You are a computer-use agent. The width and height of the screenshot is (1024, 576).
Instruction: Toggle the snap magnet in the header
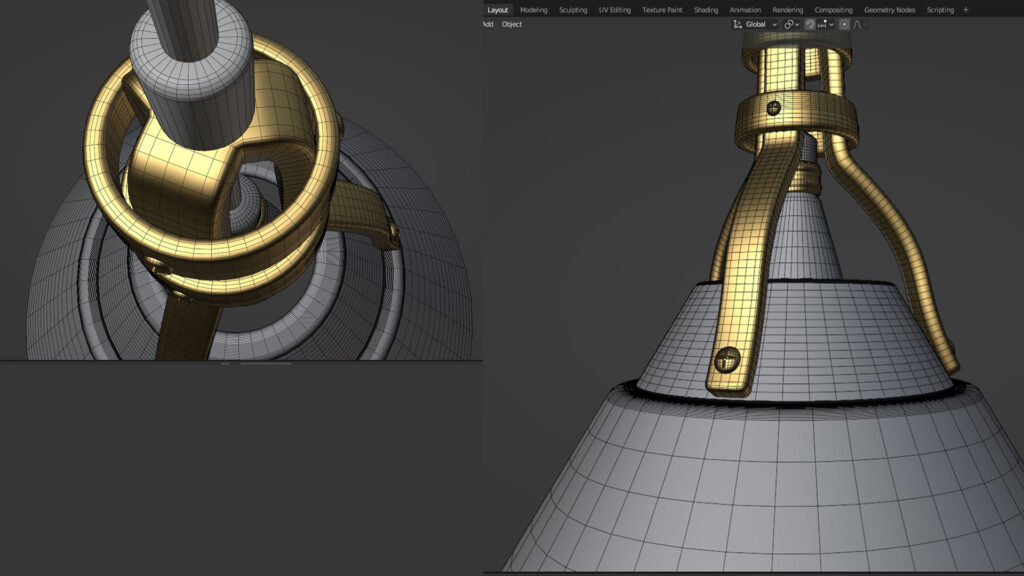pos(810,24)
